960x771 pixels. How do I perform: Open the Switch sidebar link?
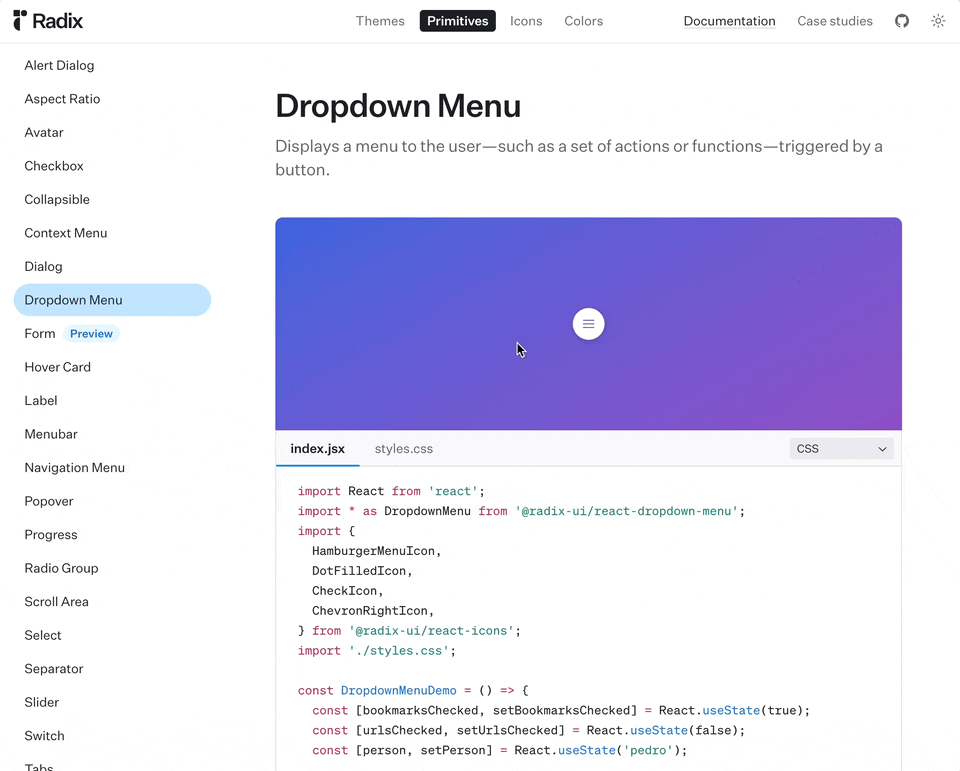(44, 736)
